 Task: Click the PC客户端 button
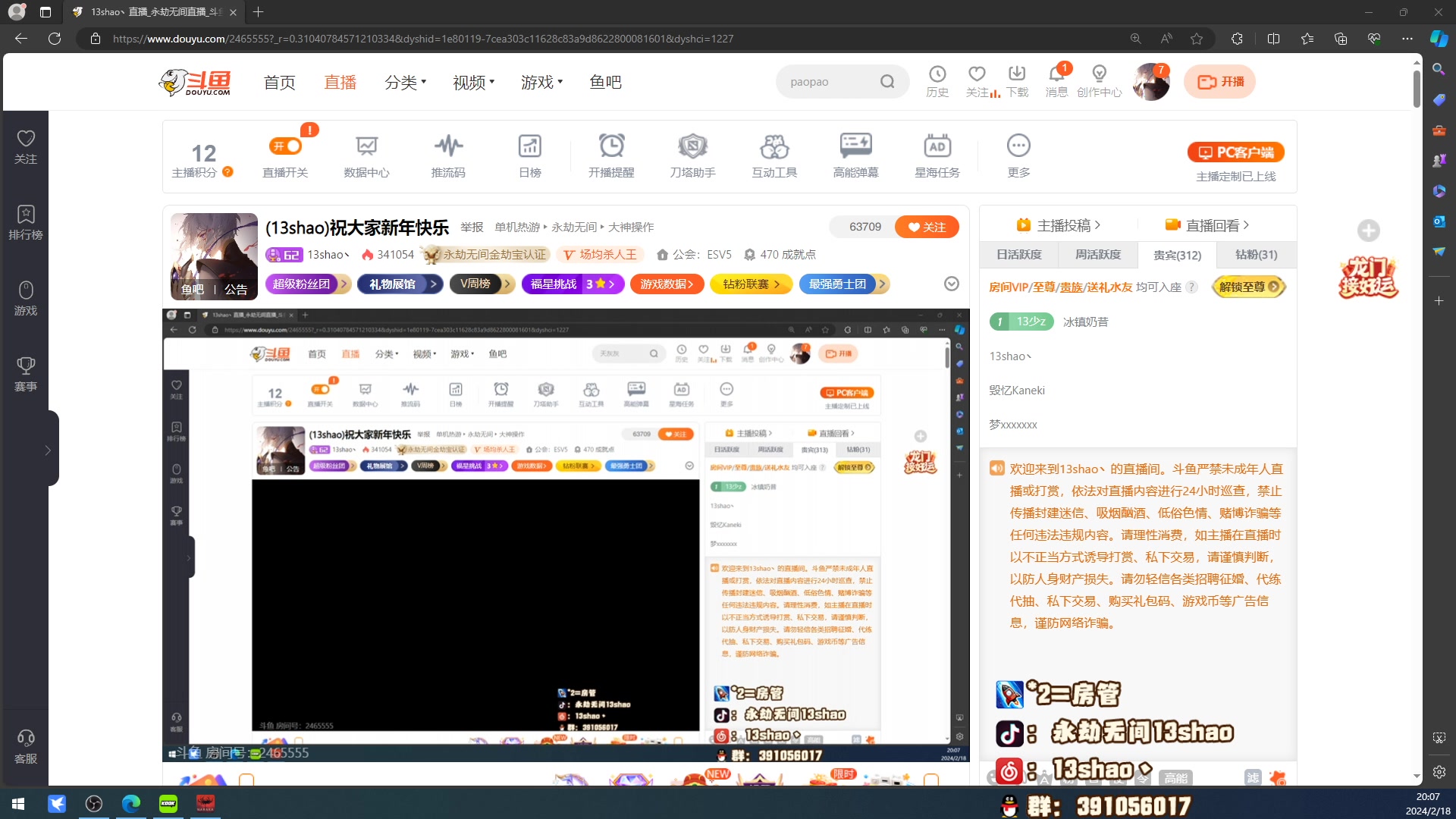coord(1235,152)
